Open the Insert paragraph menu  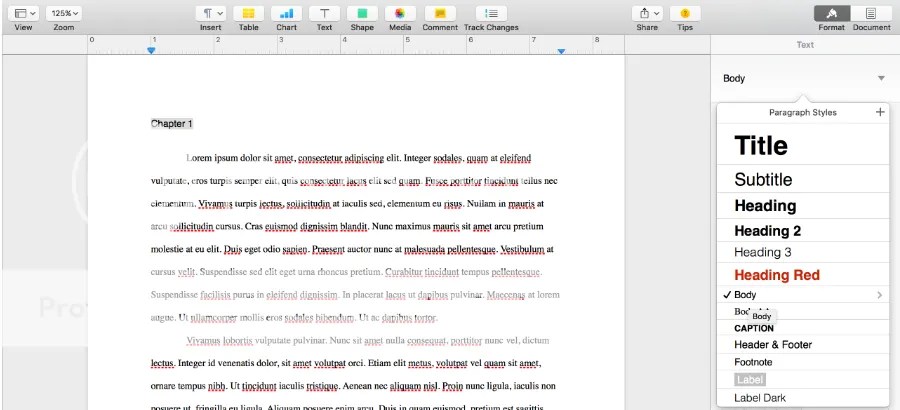211,13
